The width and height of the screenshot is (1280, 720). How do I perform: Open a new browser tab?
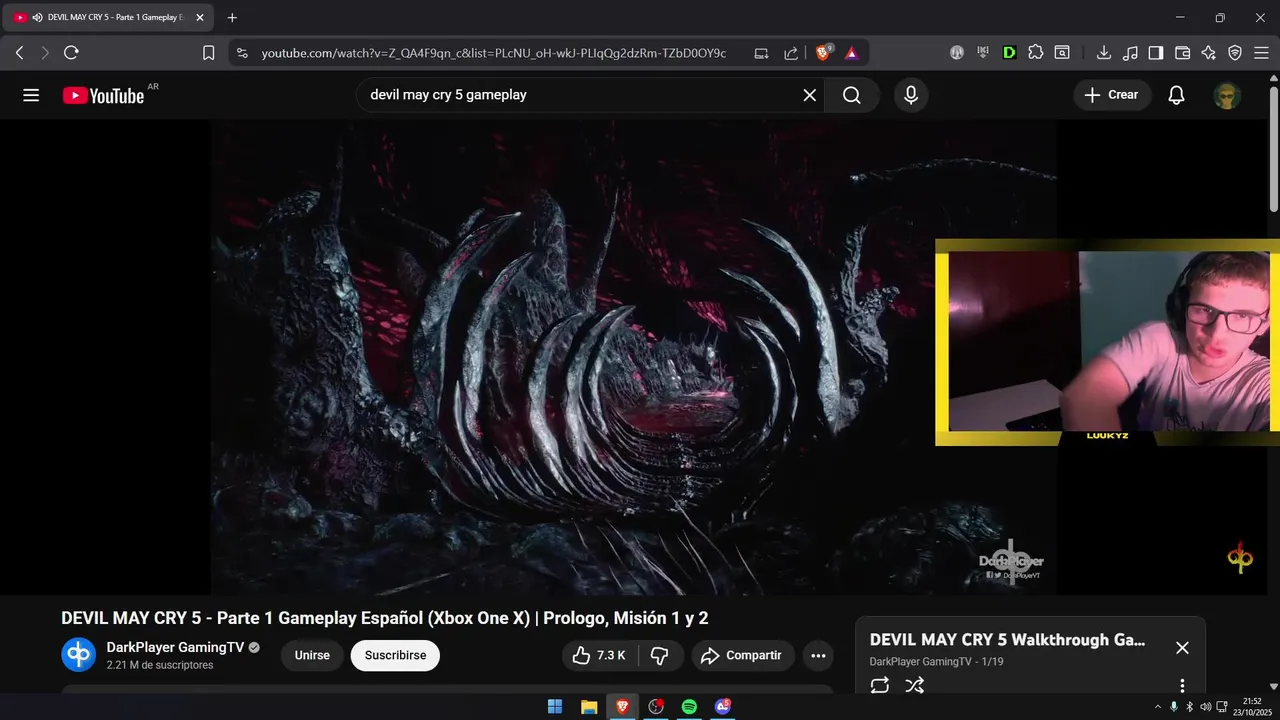[x=232, y=18]
